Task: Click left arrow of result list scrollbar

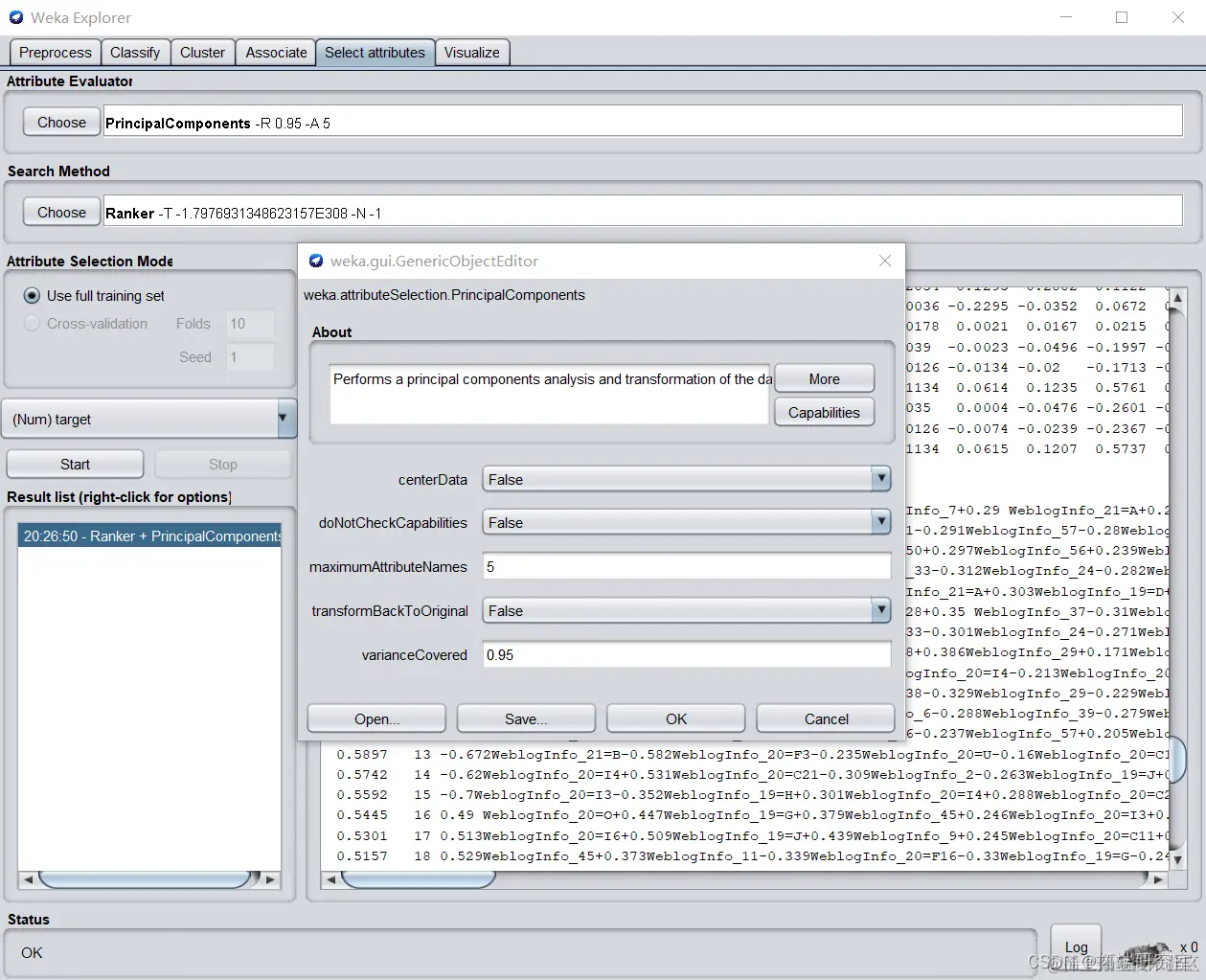Action: click(x=28, y=878)
